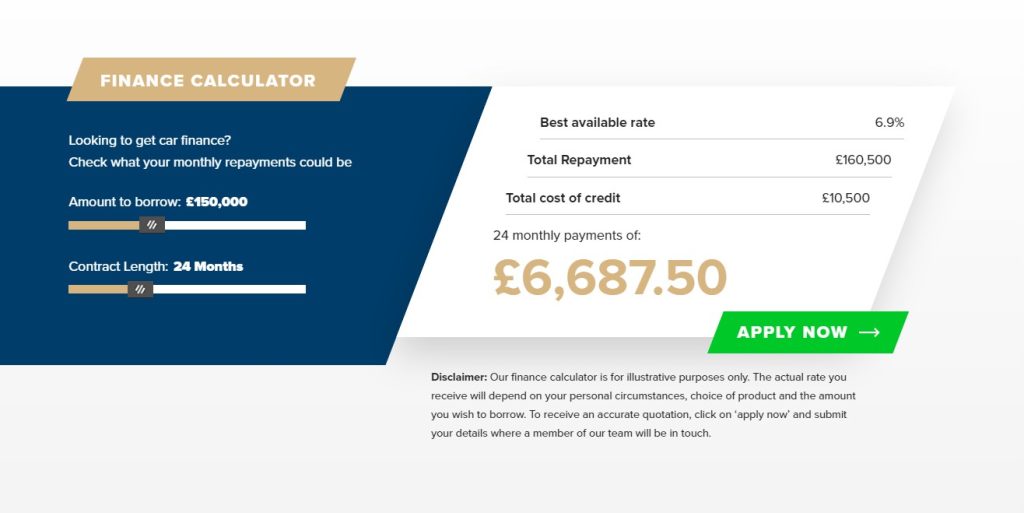Click the Apply Now button
The image size is (1024, 513).
click(x=808, y=332)
